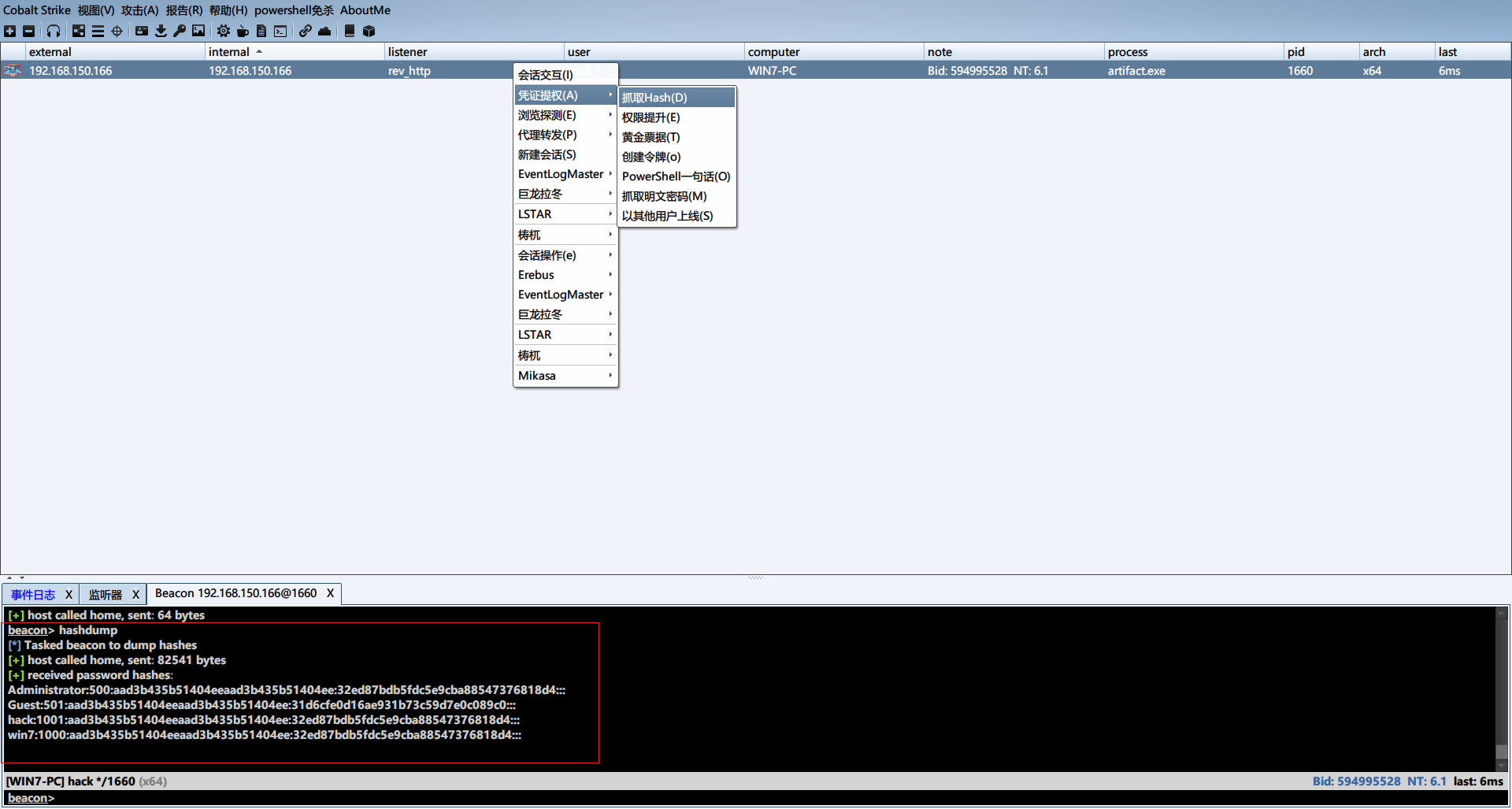
Task: Choose 抓取明文密码(M) in submenu
Action: coord(676,196)
